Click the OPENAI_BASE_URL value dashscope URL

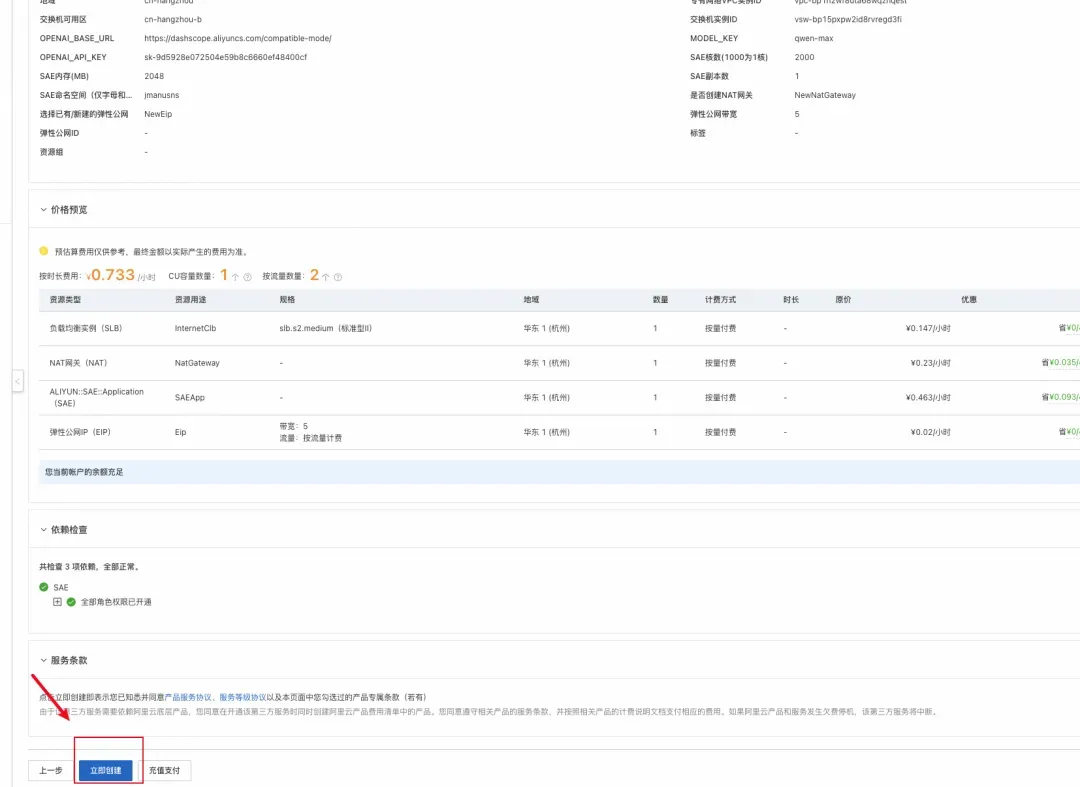coord(238,39)
